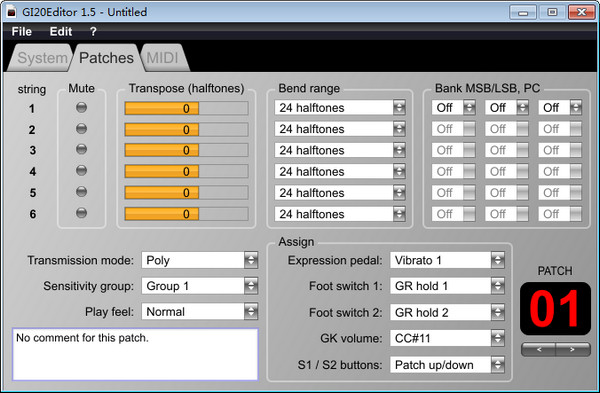Open string 1 Bank LSB dropdown
The height and width of the screenshot is (393, 600).
tap(507, 108)
